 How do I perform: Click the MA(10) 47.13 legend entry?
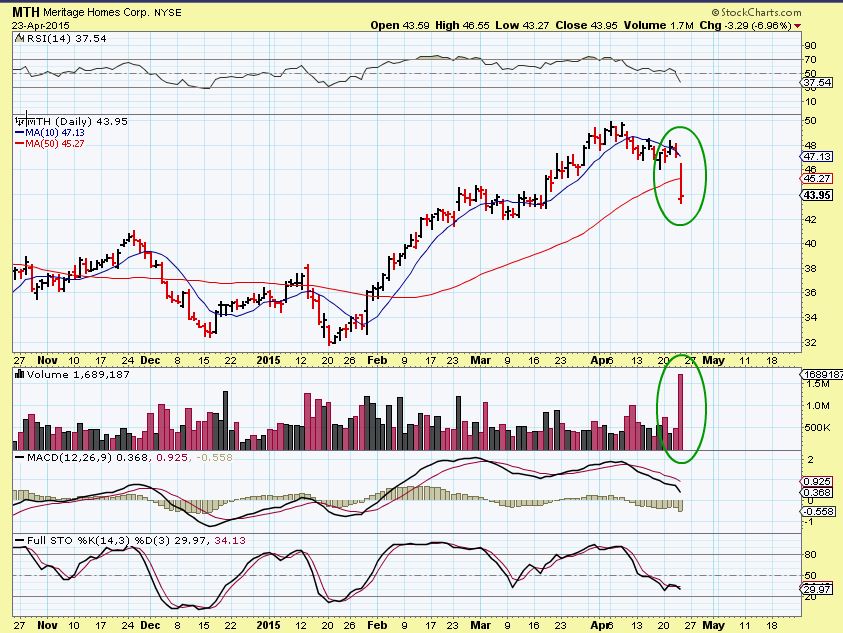pos(49,132)
